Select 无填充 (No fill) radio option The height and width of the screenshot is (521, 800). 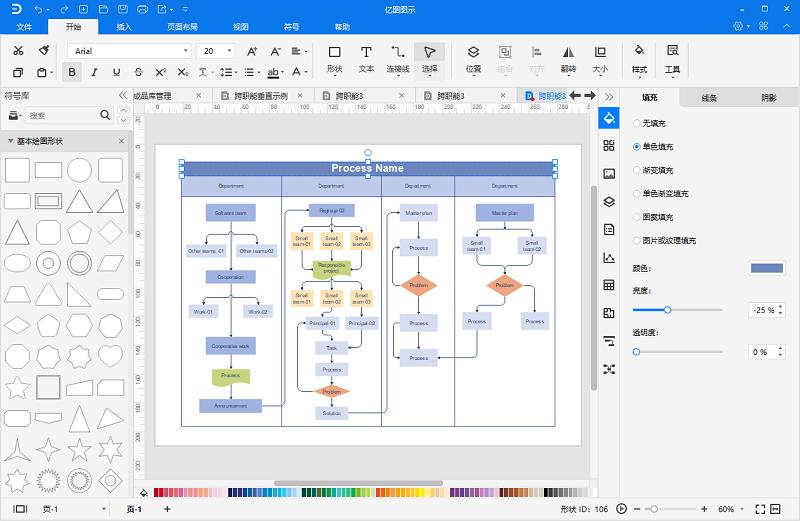pos(637,123)
